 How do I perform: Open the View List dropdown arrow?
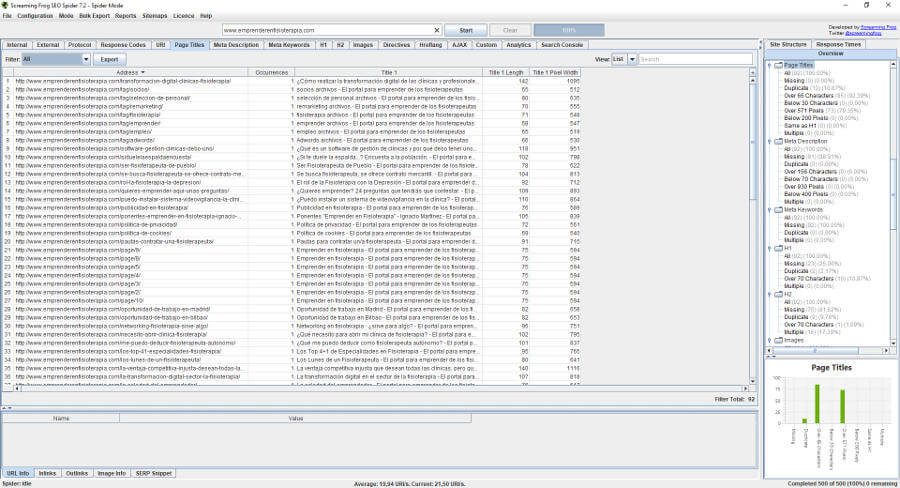(x=632, y=59)
